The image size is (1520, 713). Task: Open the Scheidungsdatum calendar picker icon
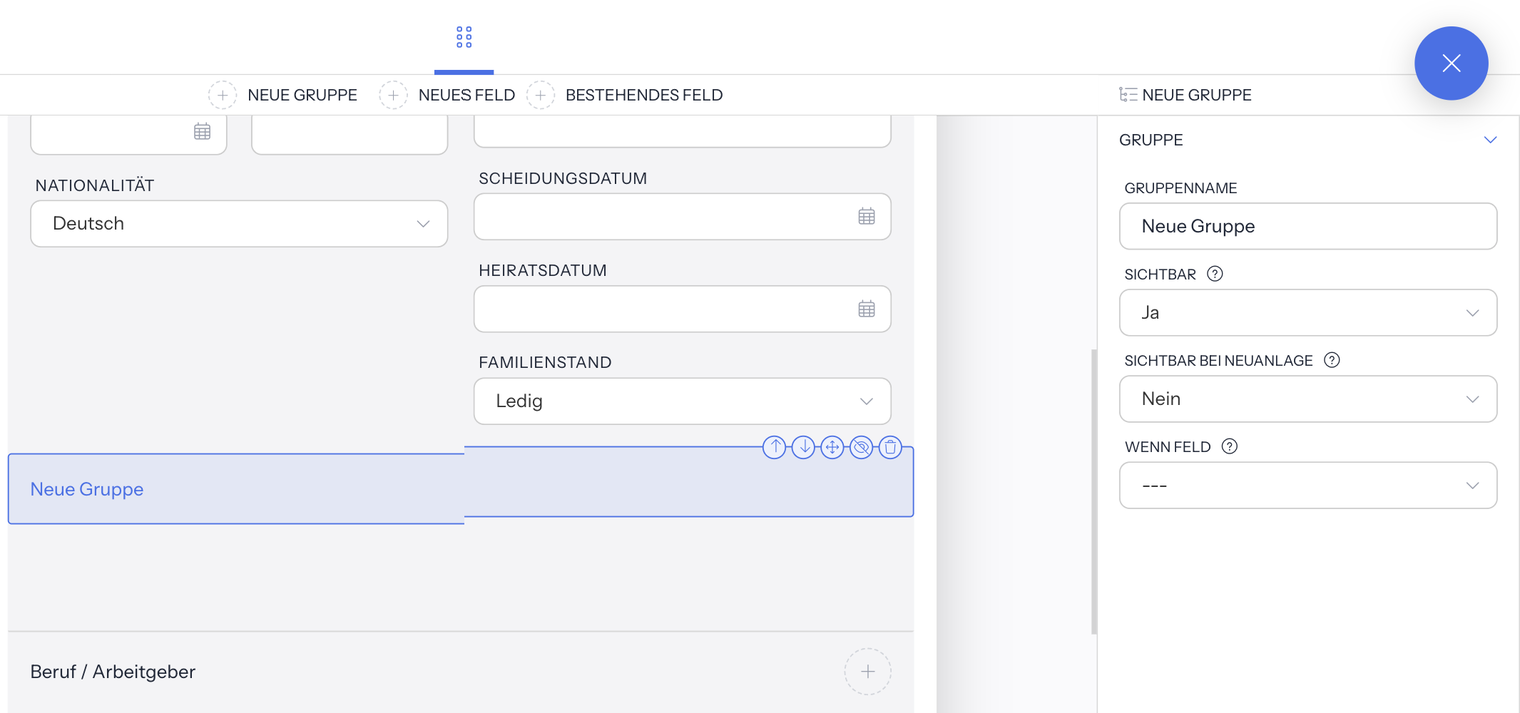[x=866, y=217]
